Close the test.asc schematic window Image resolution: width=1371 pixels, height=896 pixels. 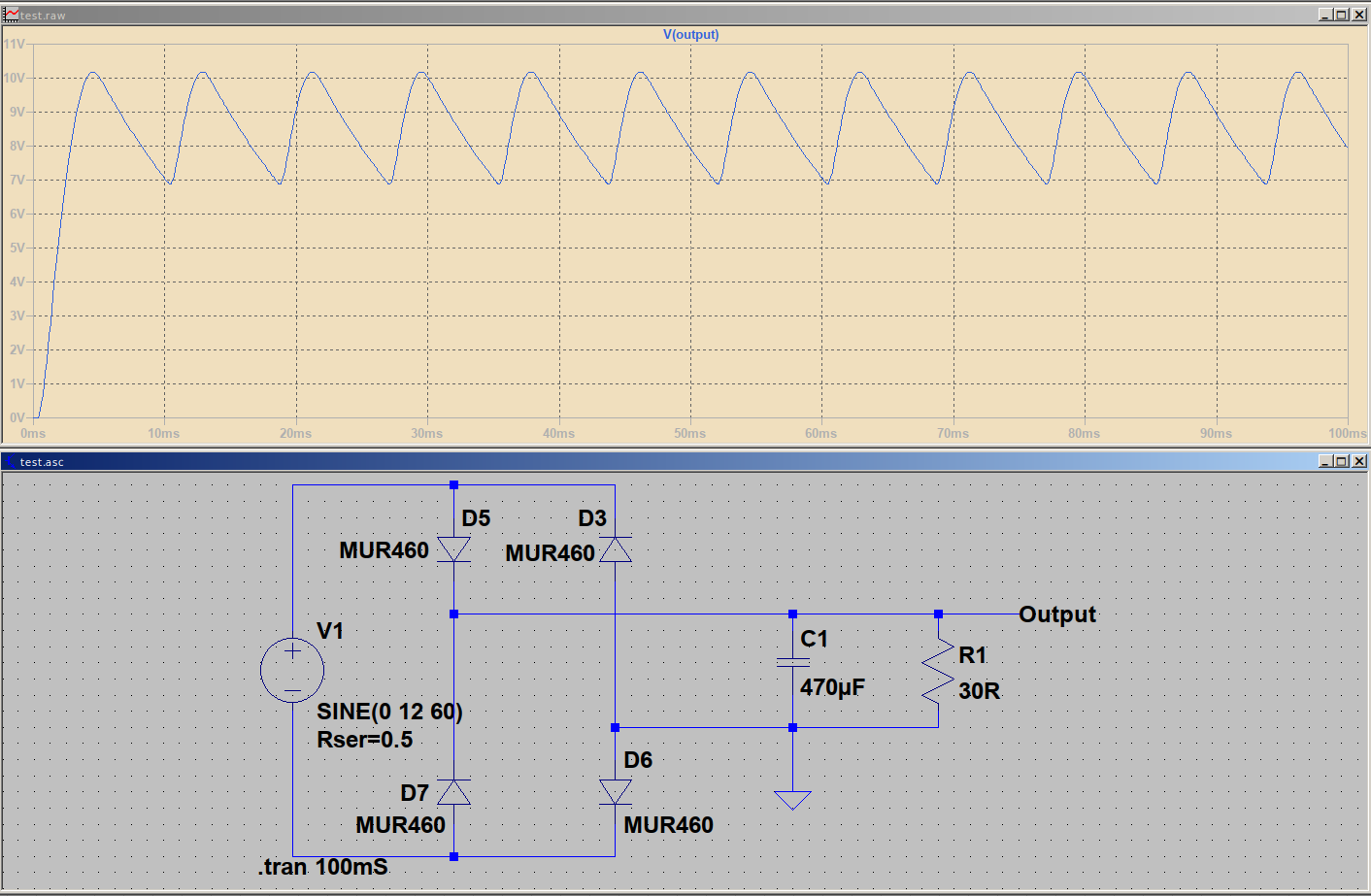1359,461
